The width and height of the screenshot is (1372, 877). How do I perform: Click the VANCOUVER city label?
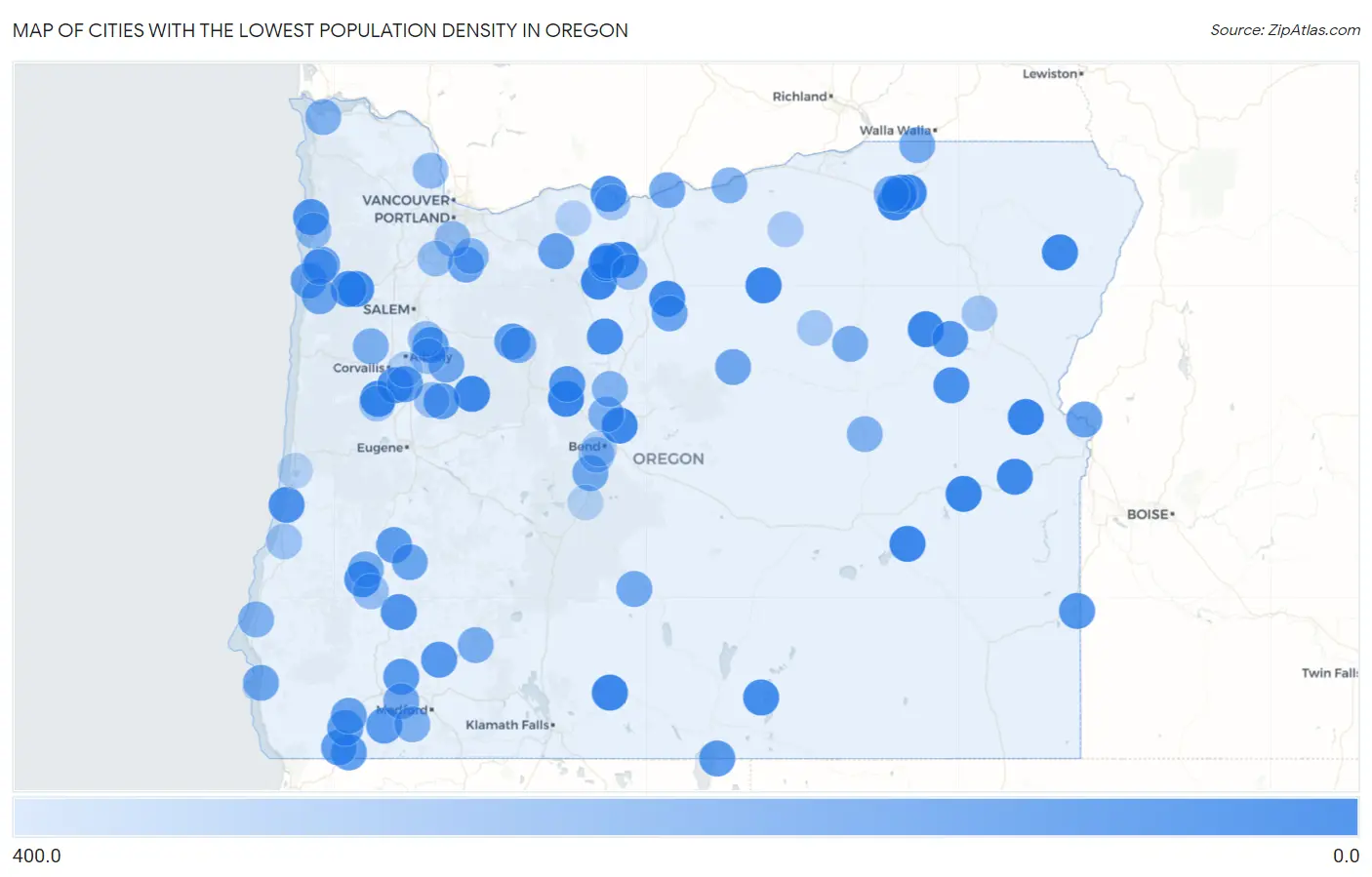point(408,200)
